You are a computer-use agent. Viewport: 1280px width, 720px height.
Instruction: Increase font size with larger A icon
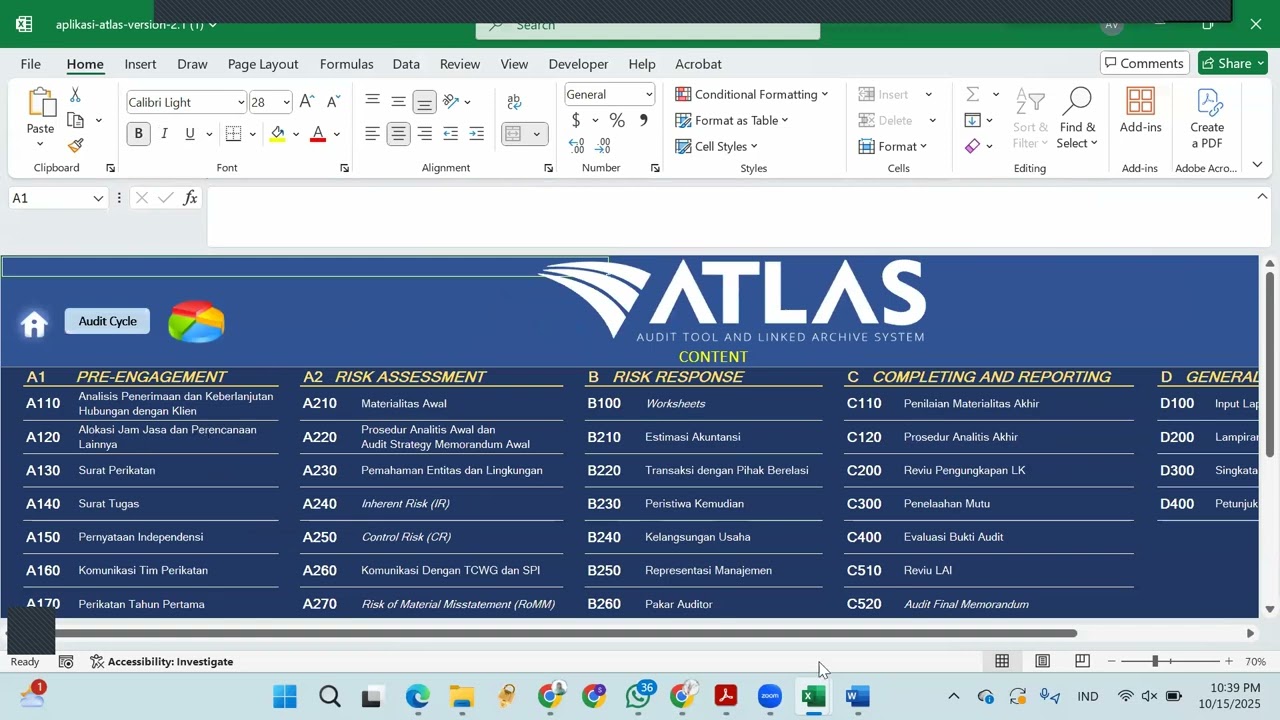[x=307, y=102]
